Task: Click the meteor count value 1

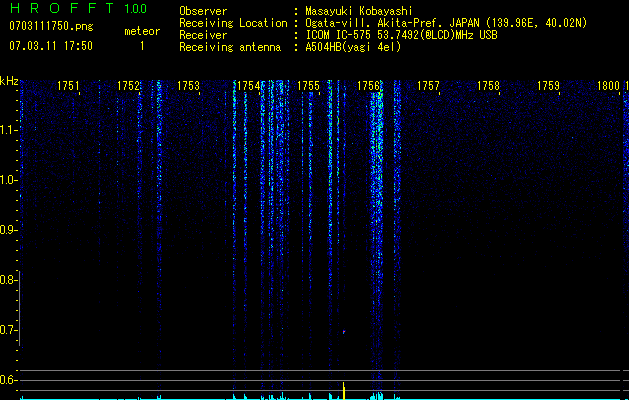Action: click(x=142, y=46)
